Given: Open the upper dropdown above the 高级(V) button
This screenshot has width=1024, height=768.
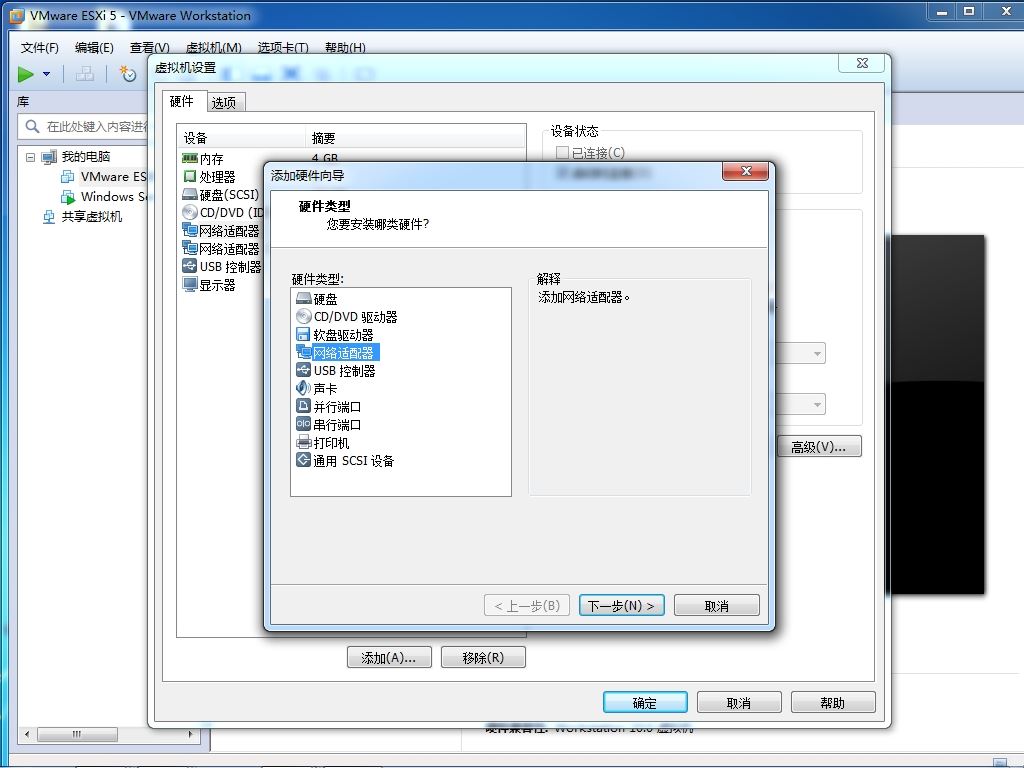Looking at the screenshot, I should click(817, 353).
